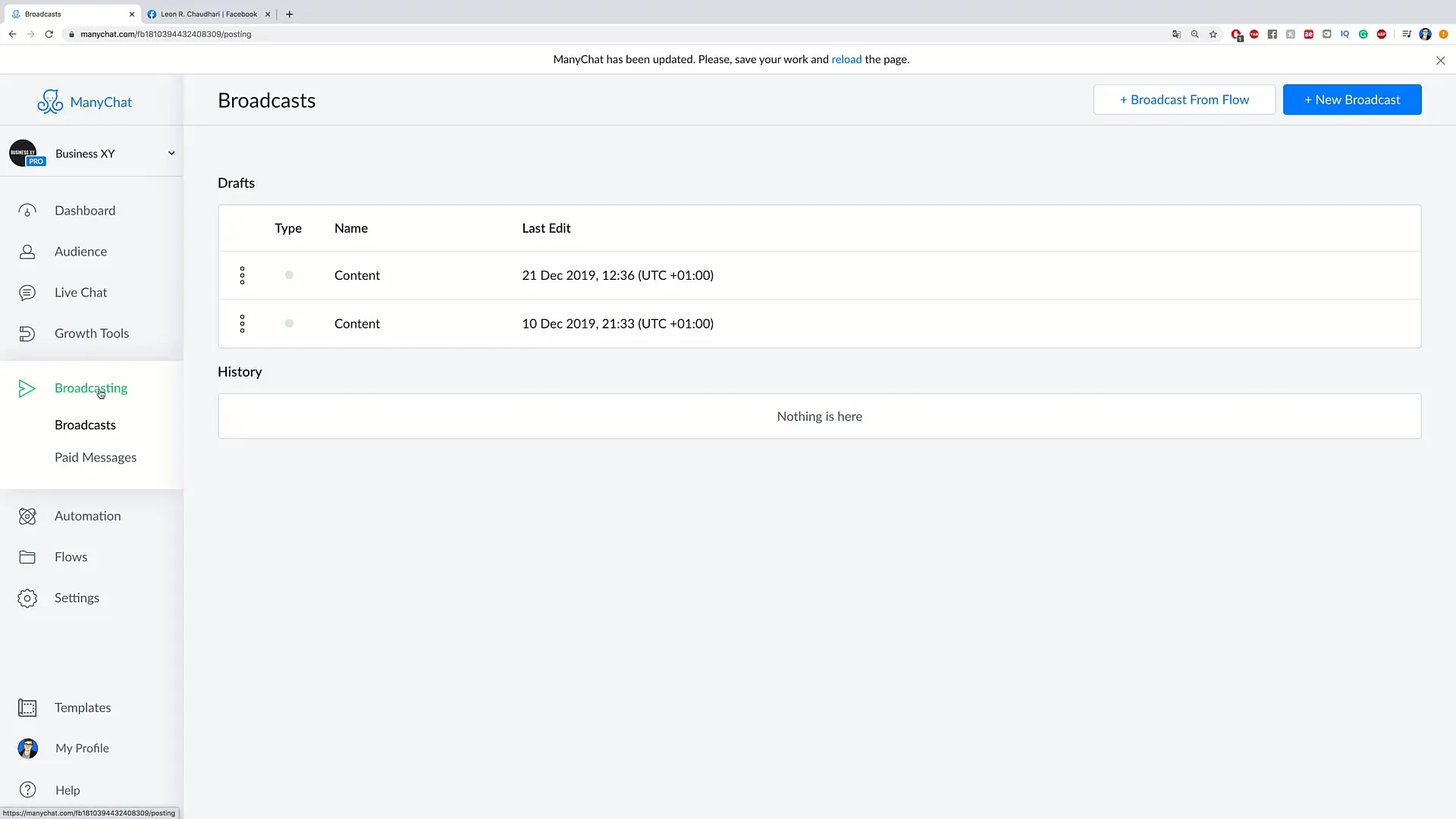Close the Leon R. Chaudhari Facebook tab
This screenshot has width=1456, height=819.
coord(268,14)
